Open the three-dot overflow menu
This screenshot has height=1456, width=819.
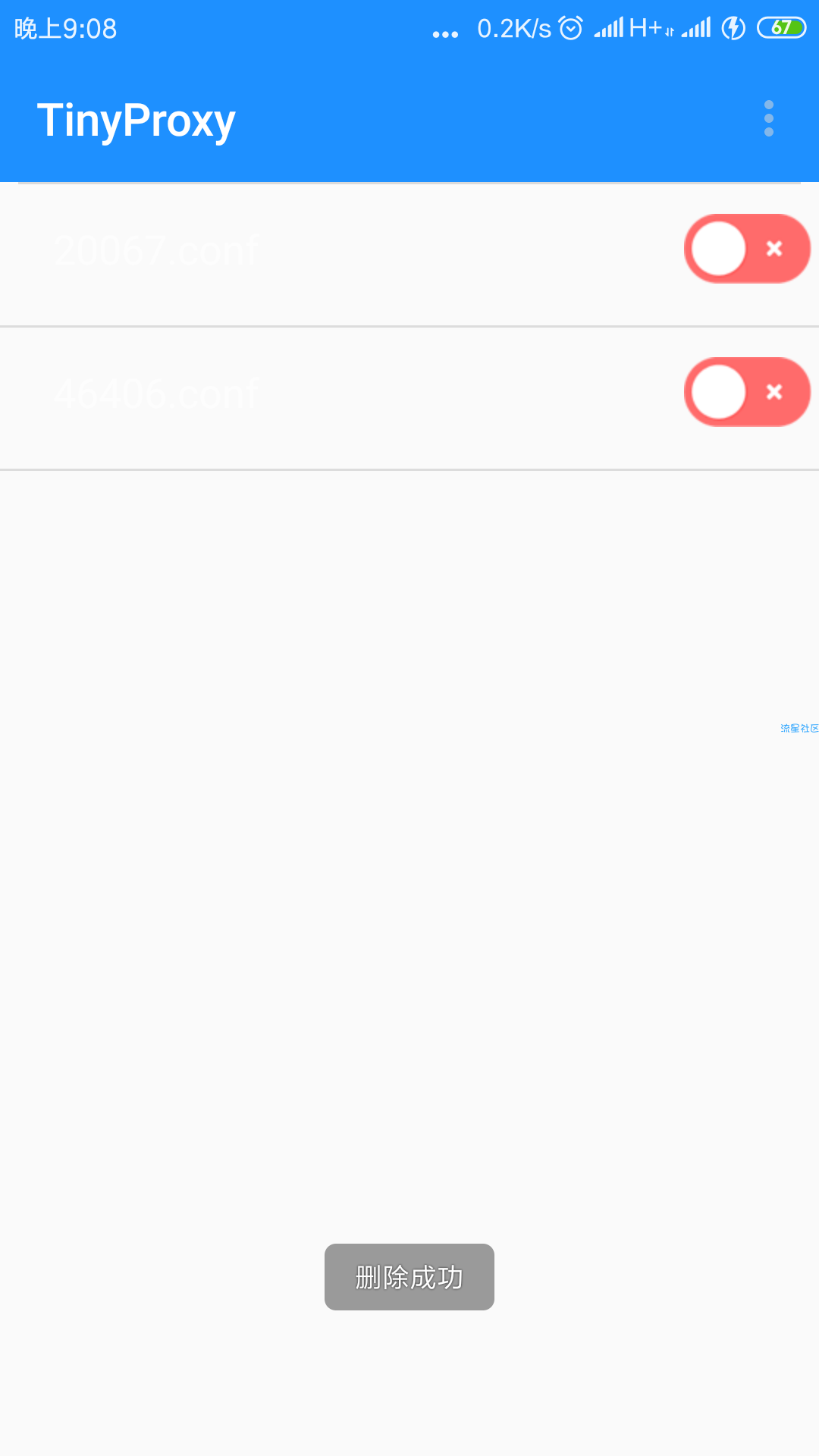769,119
